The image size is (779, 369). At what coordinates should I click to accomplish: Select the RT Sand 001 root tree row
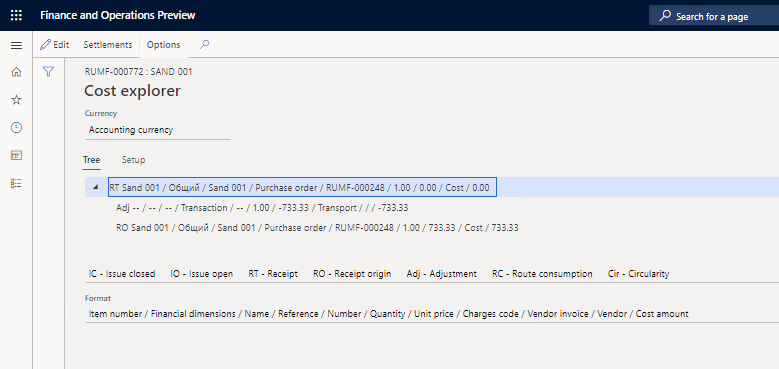[302, 188]
